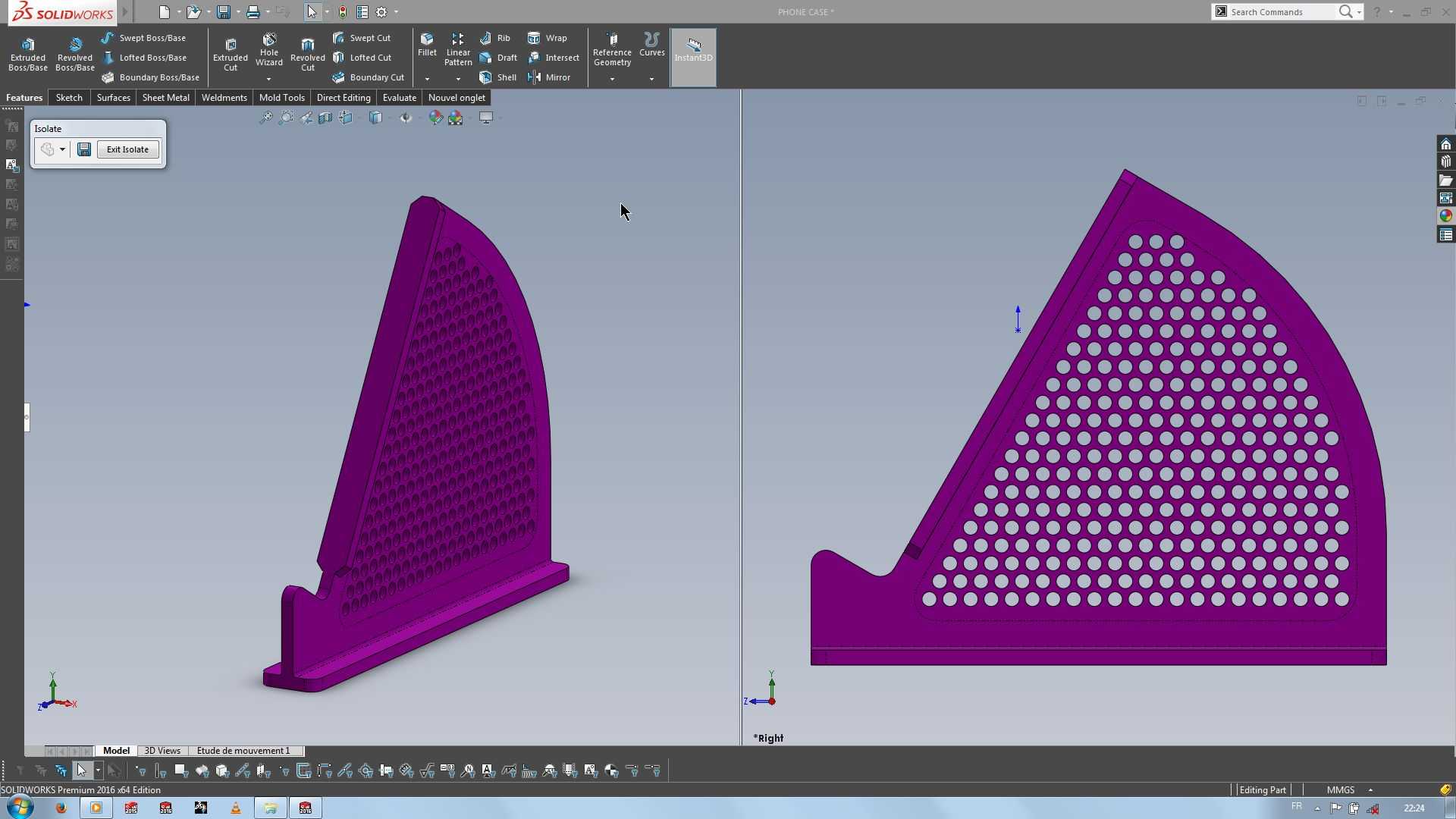
Task: Toggle the Hide/Show Items eye icon
Action: [x=406, y=118]
